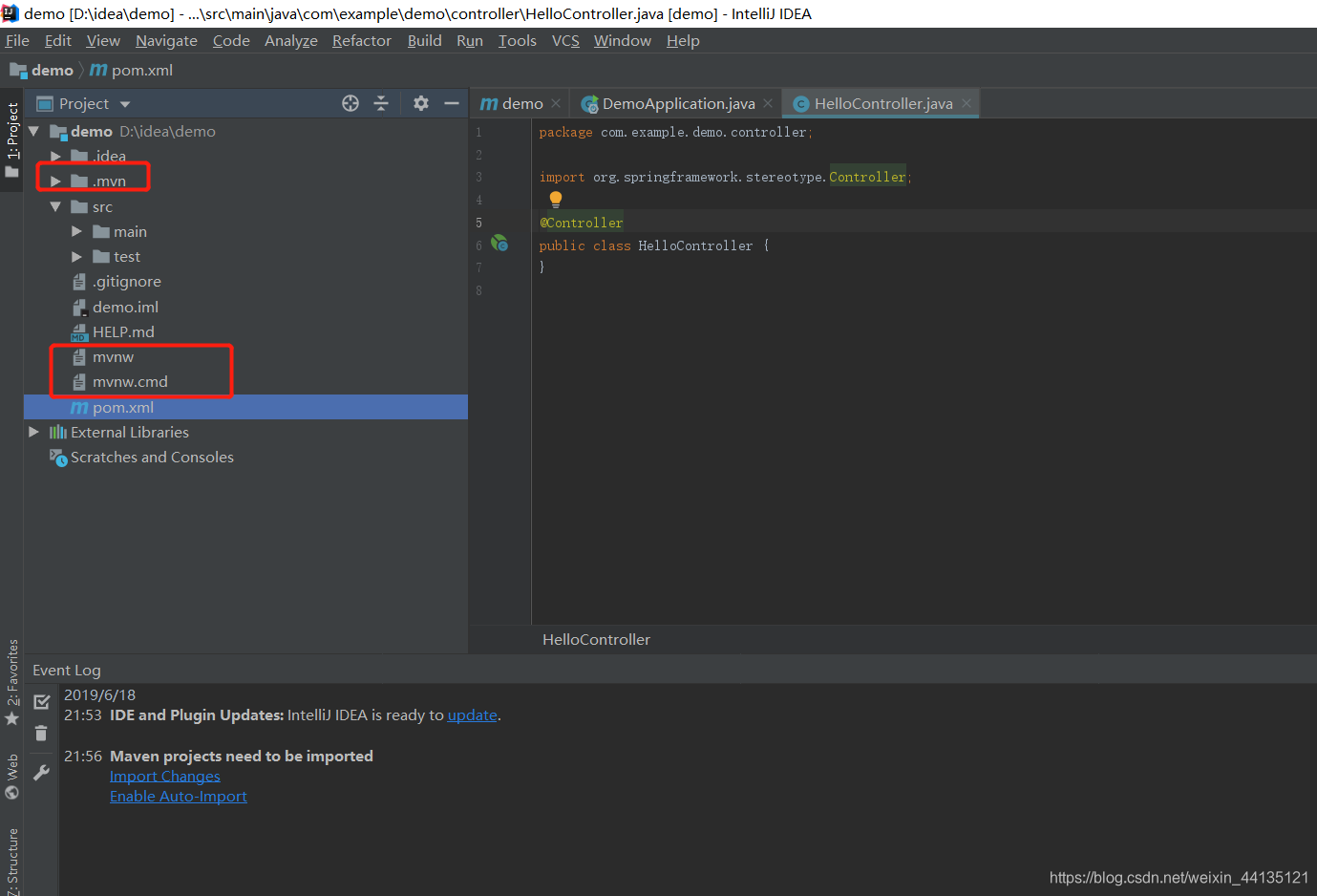
Task: Close the HelloController.java tab
Action: (x=967, y=103)
